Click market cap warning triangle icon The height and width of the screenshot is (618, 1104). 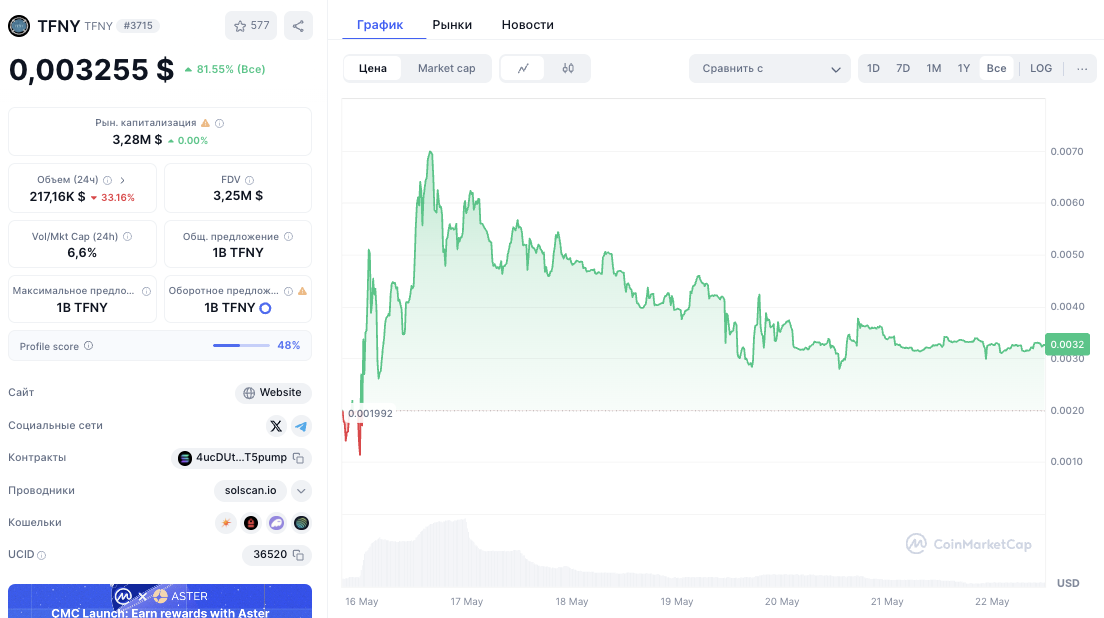[x=206, y=123]
